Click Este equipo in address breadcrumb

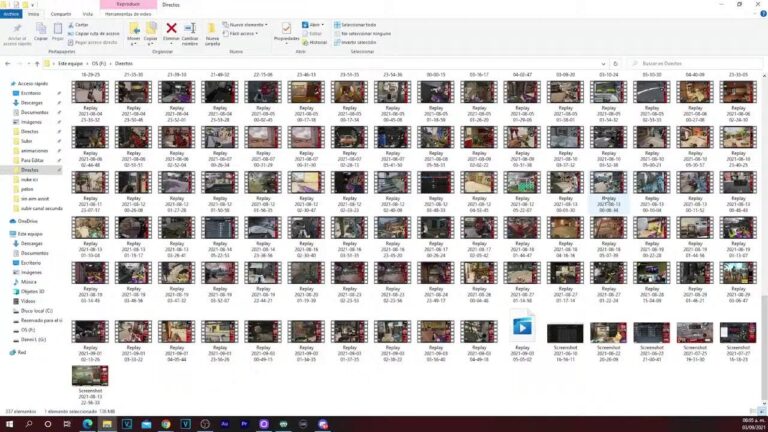(71, 64)
